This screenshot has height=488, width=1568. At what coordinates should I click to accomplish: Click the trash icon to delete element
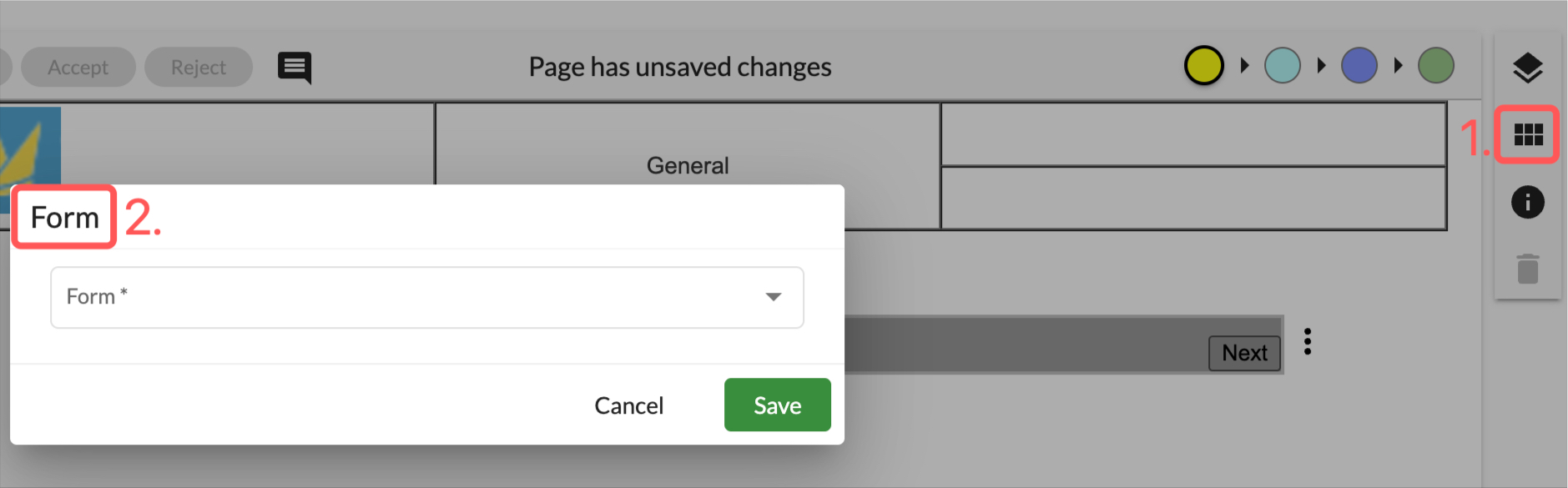[1527, 269]
